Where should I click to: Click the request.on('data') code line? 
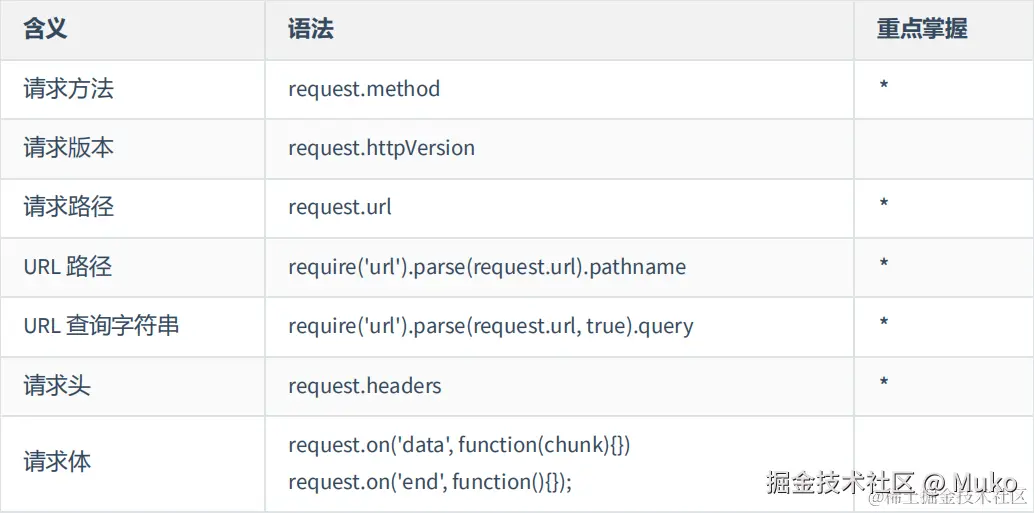pyautogui.click(x=459, y=444)
